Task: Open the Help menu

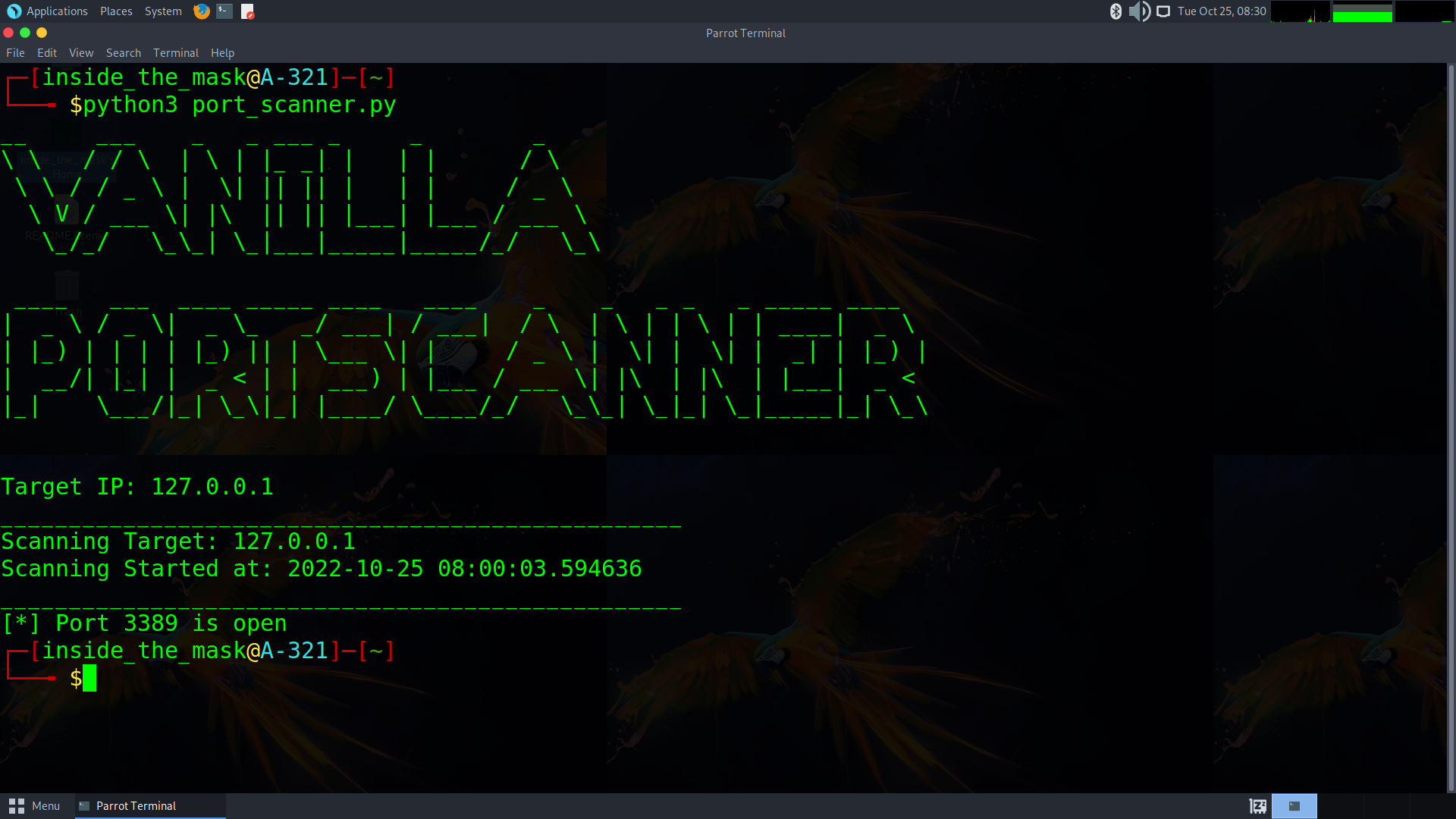Action: point(222,53)
